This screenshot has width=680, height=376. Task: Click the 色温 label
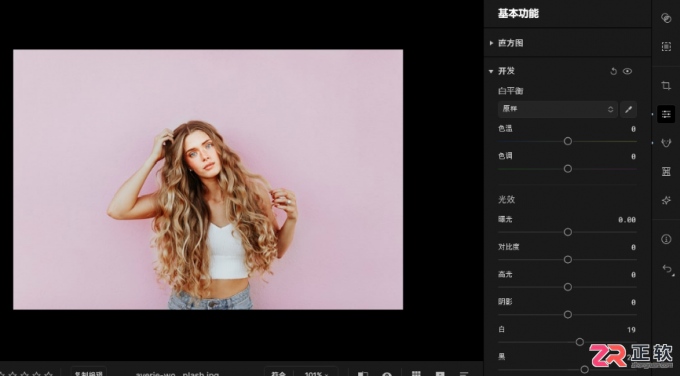coord(505,129)
